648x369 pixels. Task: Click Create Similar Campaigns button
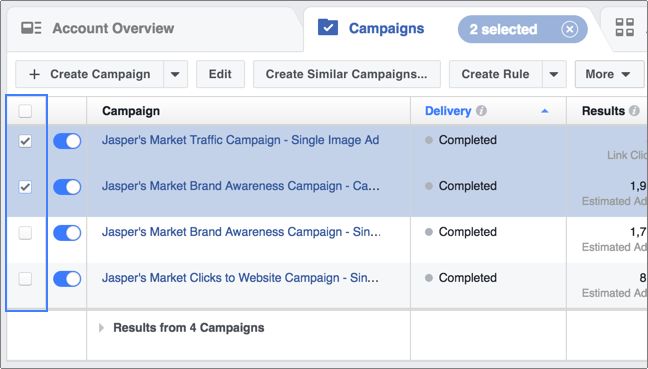(x=347, y=74)
